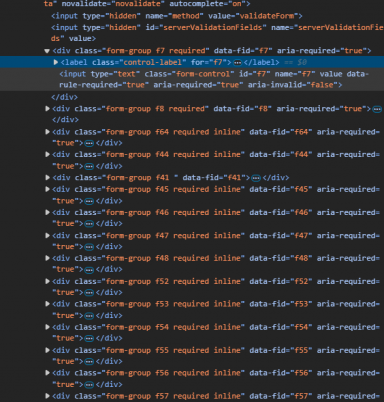Click the data-fid "f41" attribute value
The width and height of the screenshot is (384, 402).
pos(234,177)
